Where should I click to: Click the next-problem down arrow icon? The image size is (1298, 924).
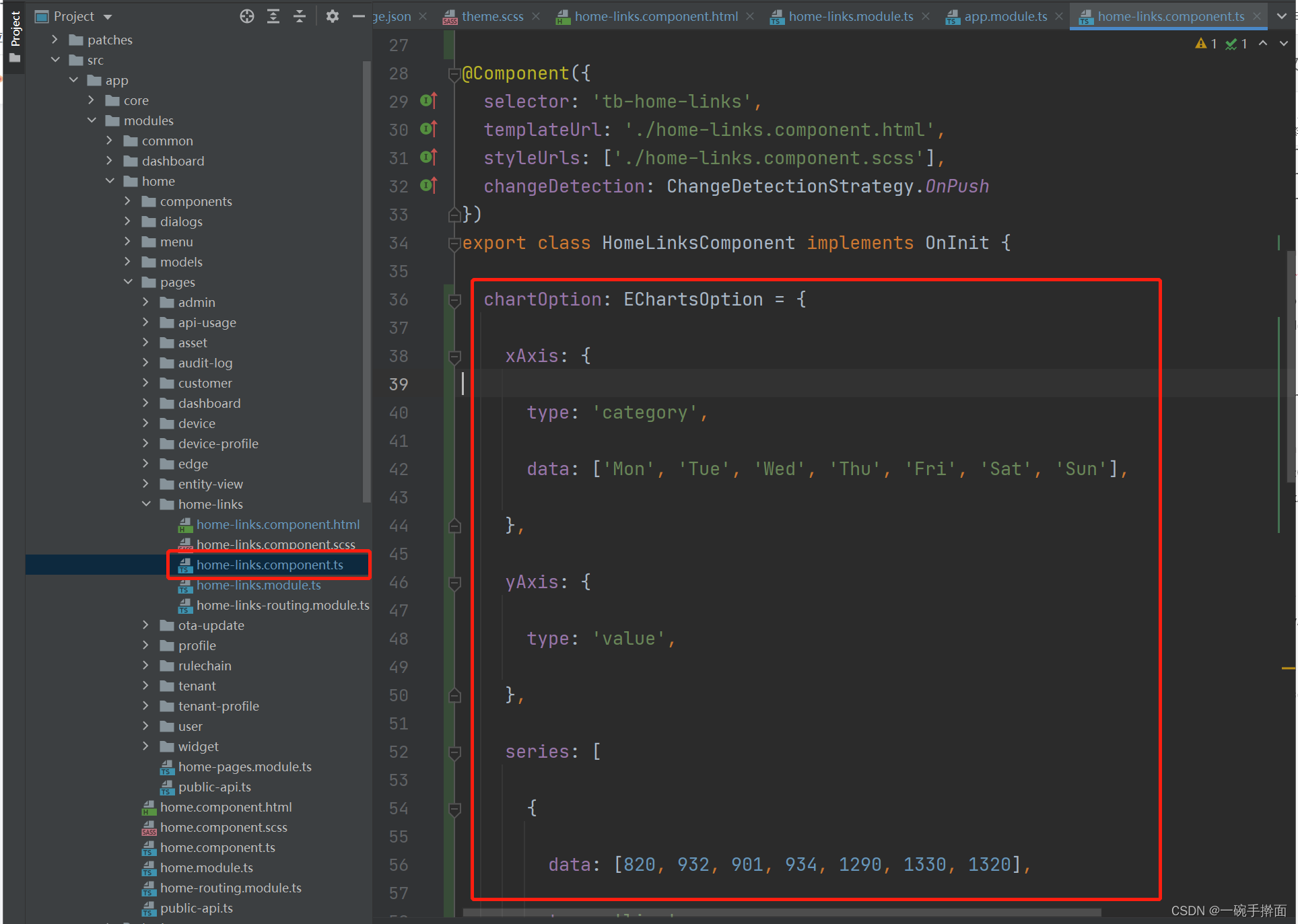tap(1283, 43)
